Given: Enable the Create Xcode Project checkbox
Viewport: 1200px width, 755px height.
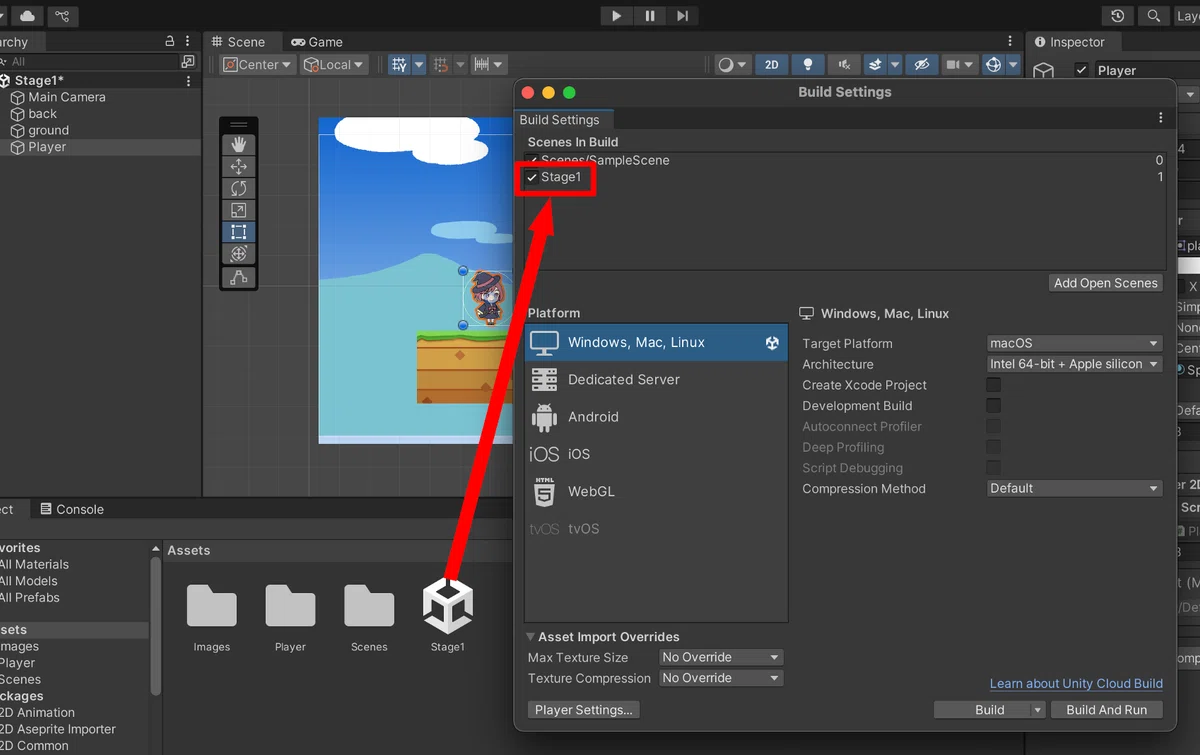Looking at the screenshot, I should point(994,385).
